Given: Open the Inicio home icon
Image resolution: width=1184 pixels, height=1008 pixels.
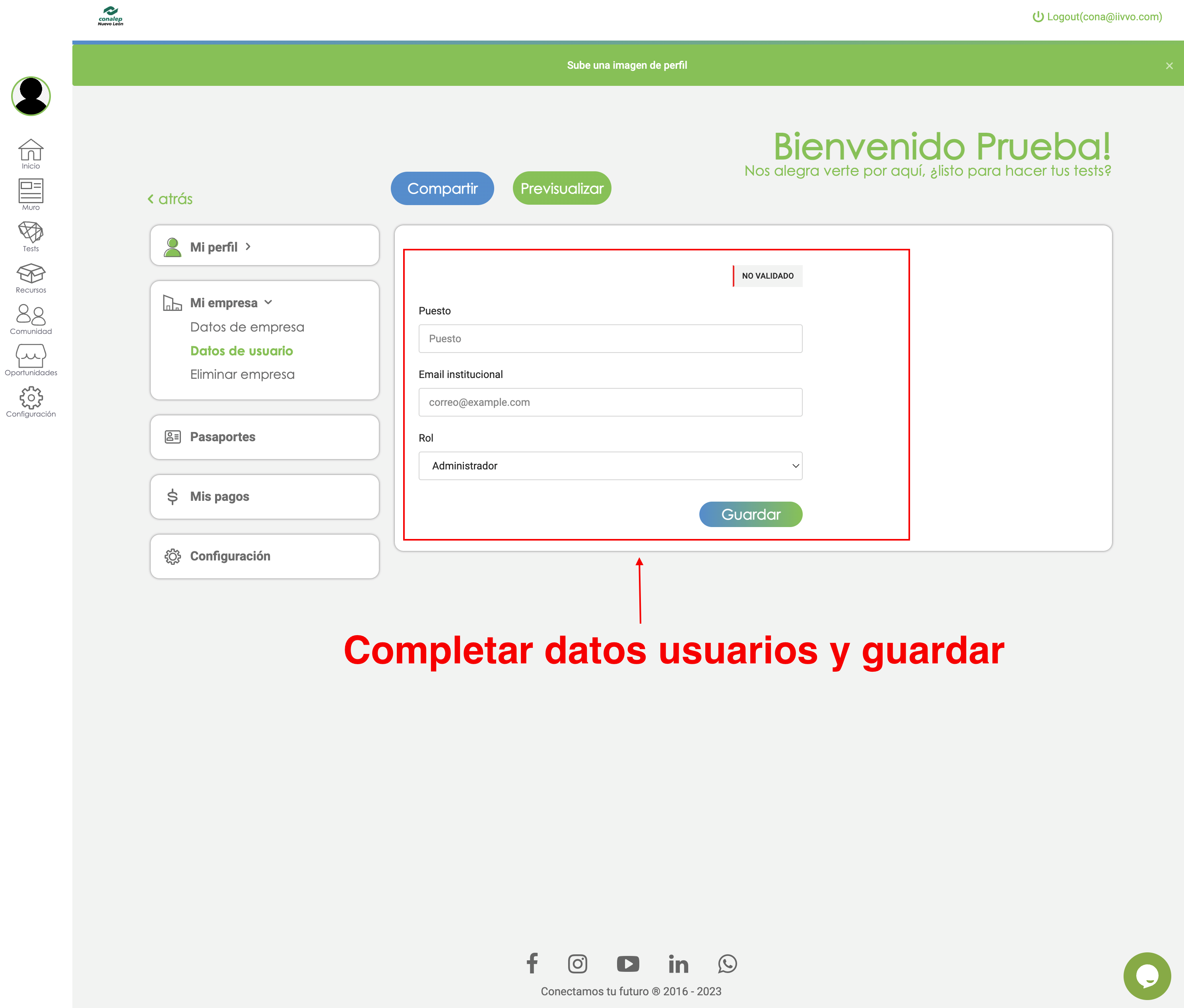Looking at the screenshot, I should coord(31,150).
